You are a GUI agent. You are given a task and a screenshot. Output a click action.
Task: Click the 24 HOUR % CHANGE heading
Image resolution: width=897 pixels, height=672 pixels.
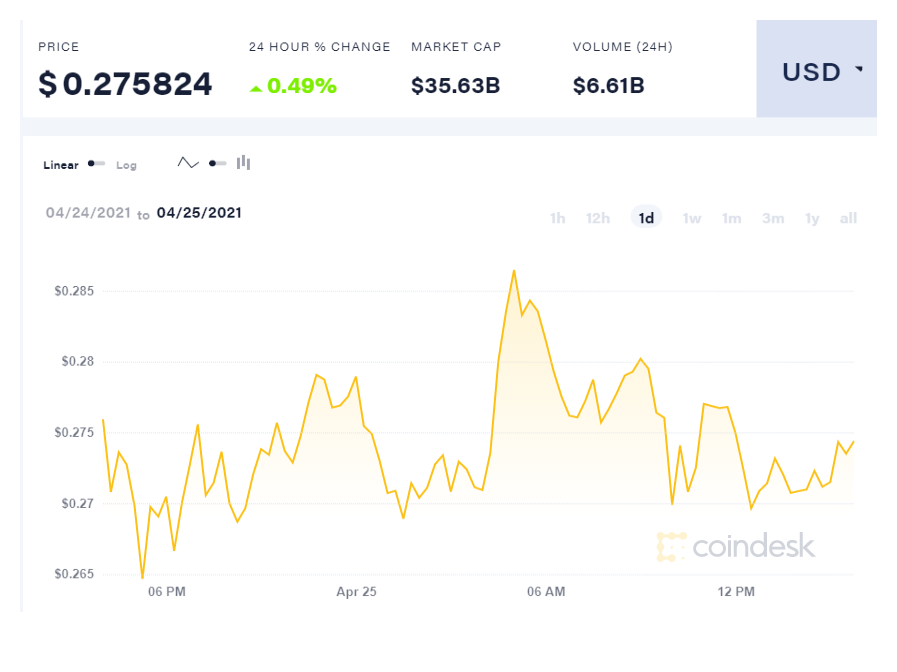click(x=319, y=47)
